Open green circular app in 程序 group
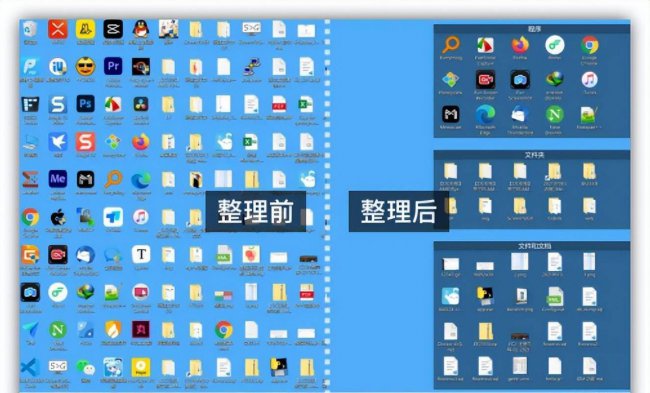Image resolution: width=650 pixels, height=393 pixels. [x=555, y=45]
